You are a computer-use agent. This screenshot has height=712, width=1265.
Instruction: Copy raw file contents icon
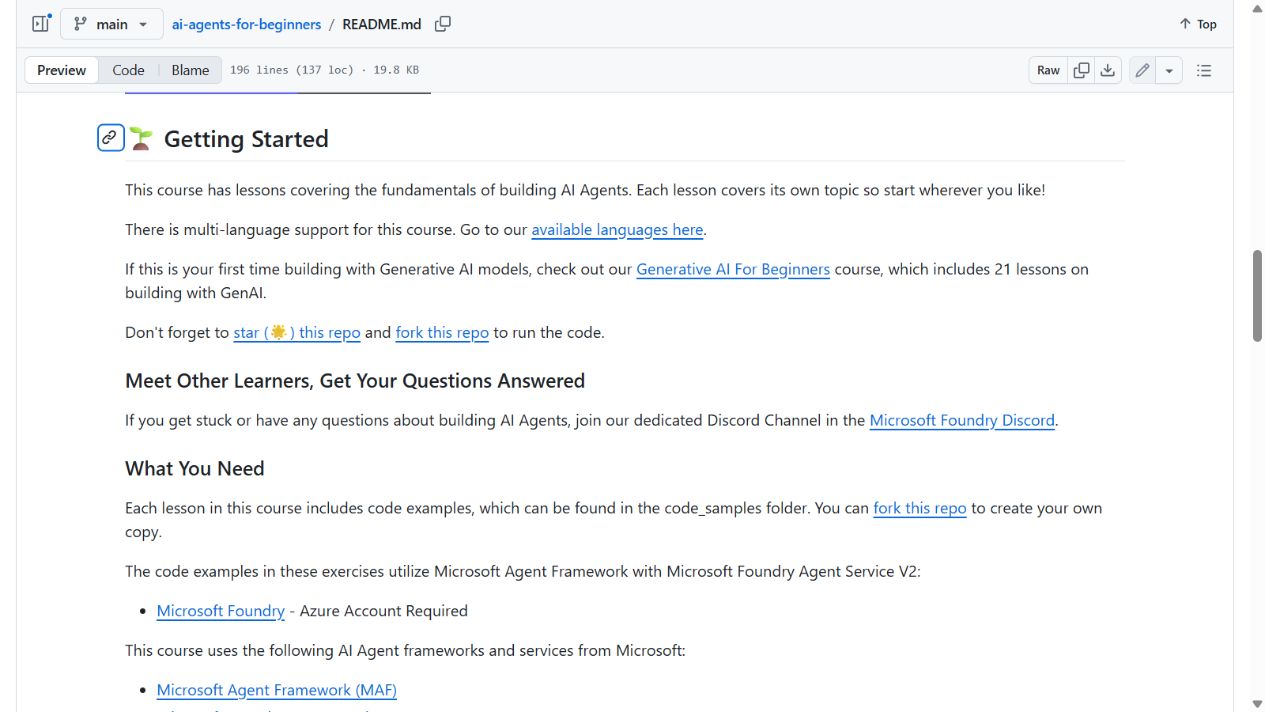pyautogui.click(x=1081, y=70)
